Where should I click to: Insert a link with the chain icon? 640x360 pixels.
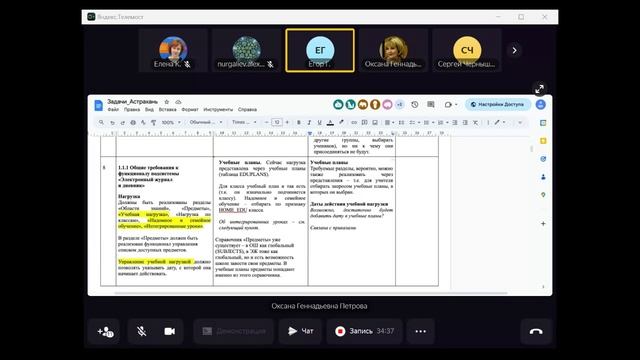point(354,122)
